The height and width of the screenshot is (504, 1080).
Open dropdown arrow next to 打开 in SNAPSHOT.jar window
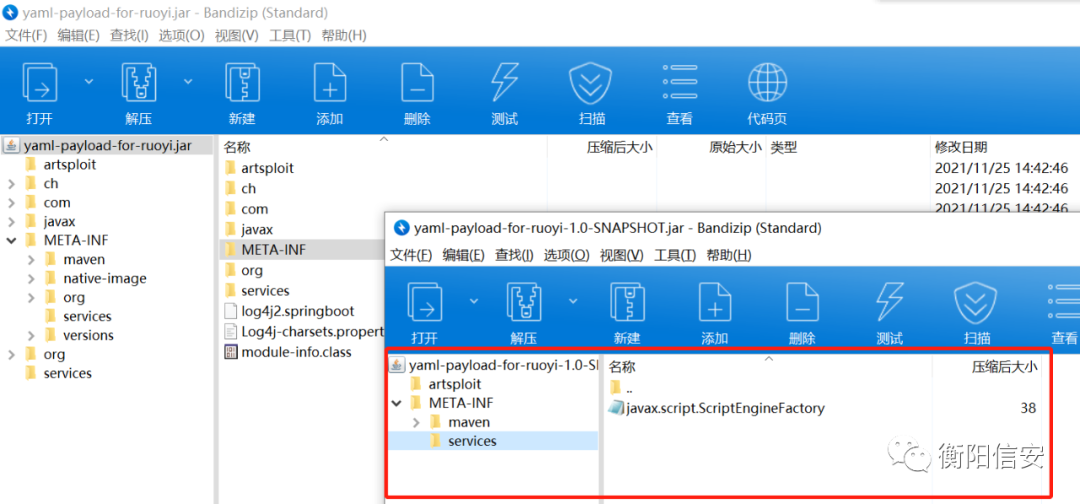coord(474,301)
